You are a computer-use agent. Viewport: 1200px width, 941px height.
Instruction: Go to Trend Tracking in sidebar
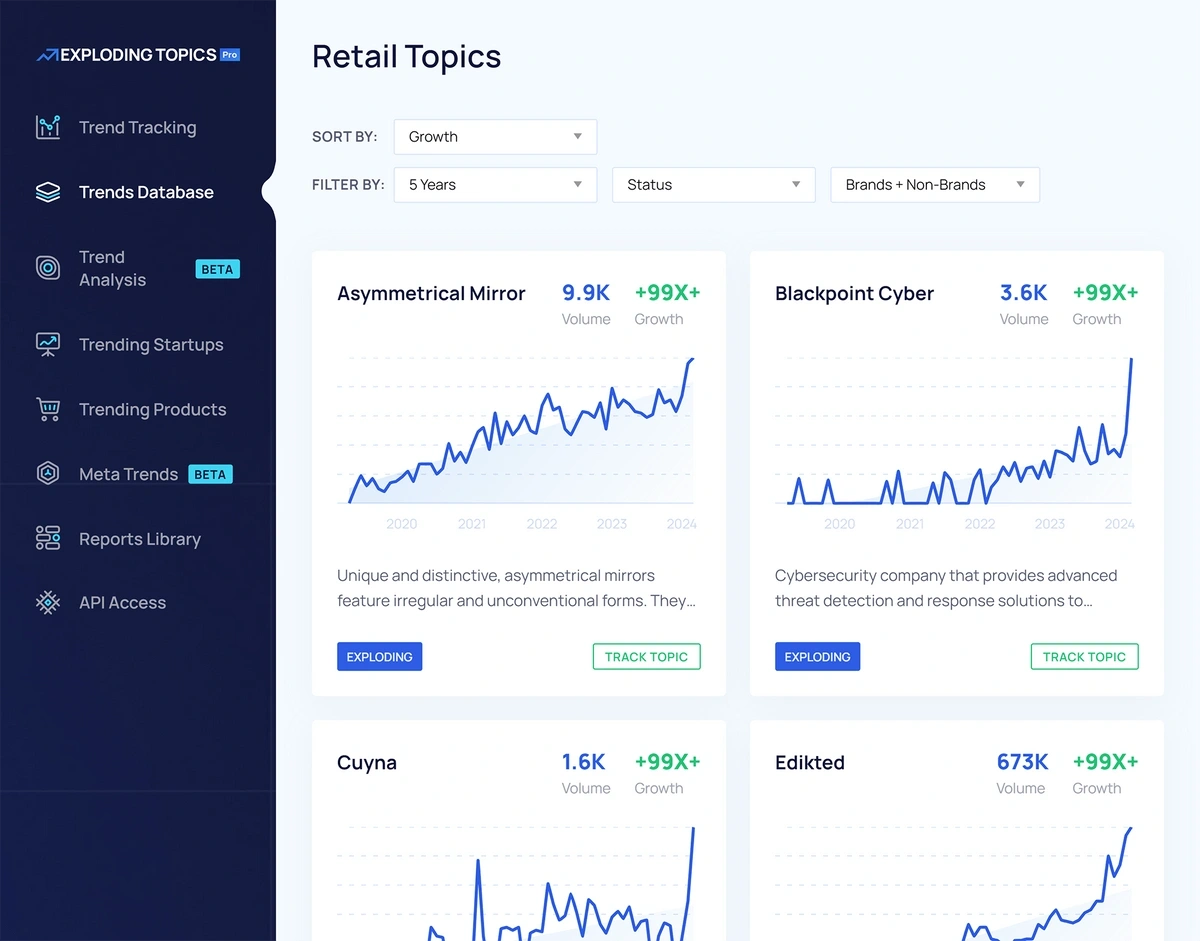138,127
